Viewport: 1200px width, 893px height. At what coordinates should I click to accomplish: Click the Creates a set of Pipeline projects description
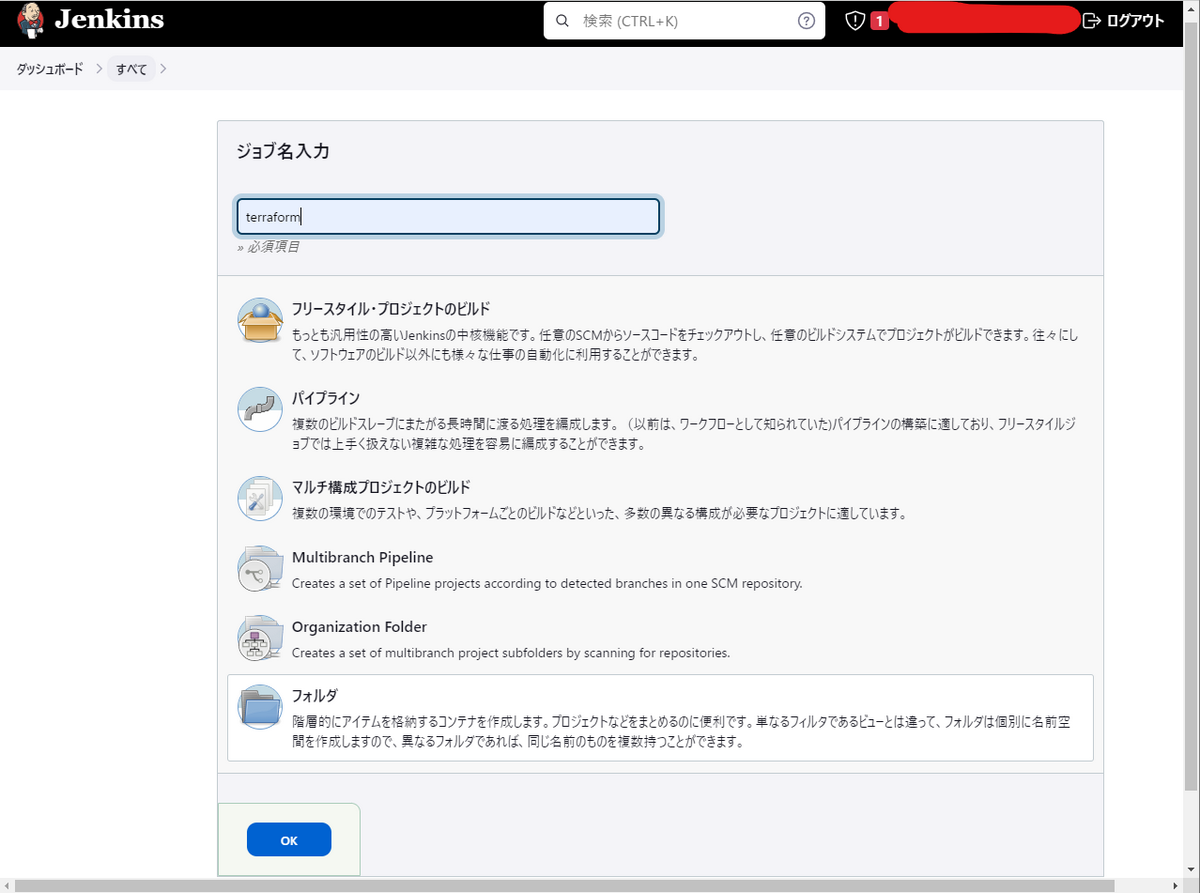547,583
